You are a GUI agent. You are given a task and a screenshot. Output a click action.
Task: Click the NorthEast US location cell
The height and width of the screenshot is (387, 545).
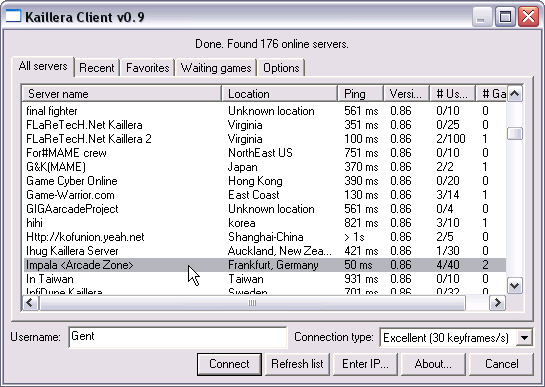tap(260, 153)
